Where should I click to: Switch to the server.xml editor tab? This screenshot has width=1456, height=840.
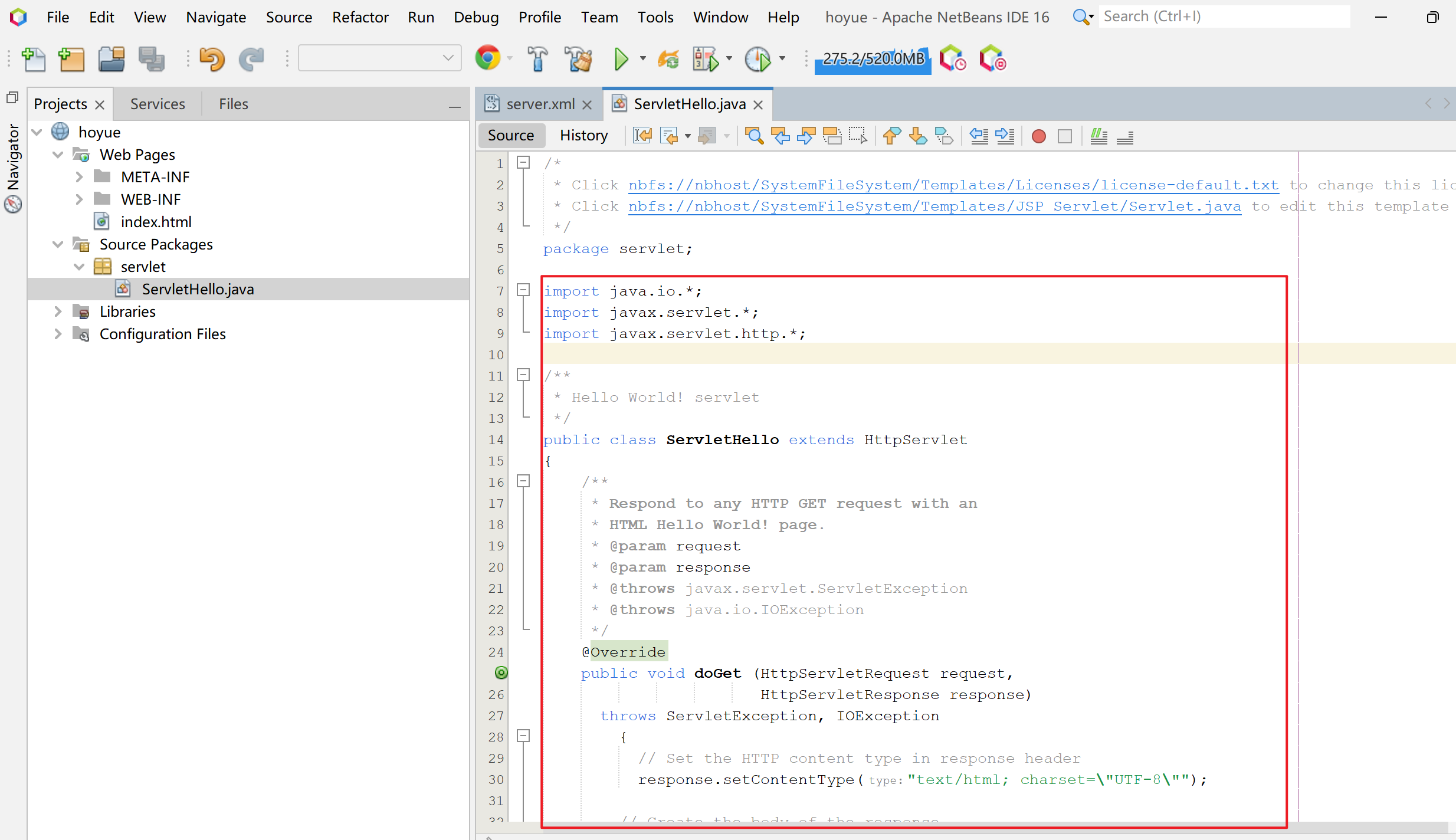(540, 104)
